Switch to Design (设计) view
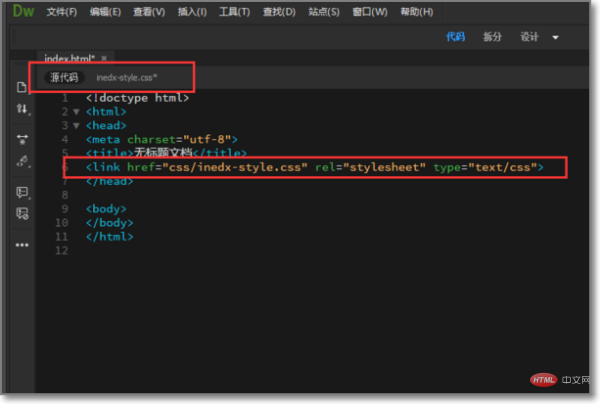Screen dimensions: 600x404 [529, 37]
